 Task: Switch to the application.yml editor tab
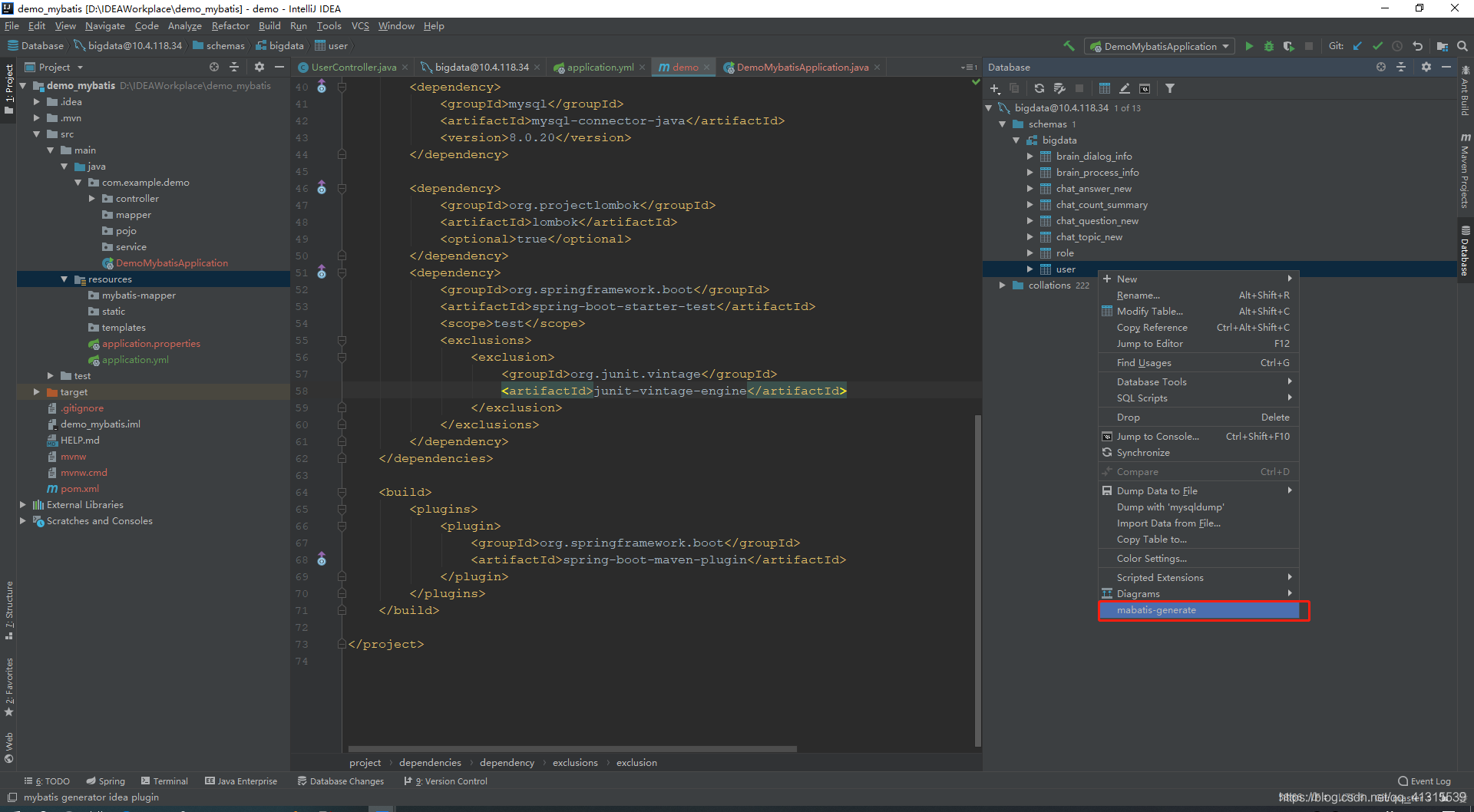pyautogui.click(x=600, y=68)
